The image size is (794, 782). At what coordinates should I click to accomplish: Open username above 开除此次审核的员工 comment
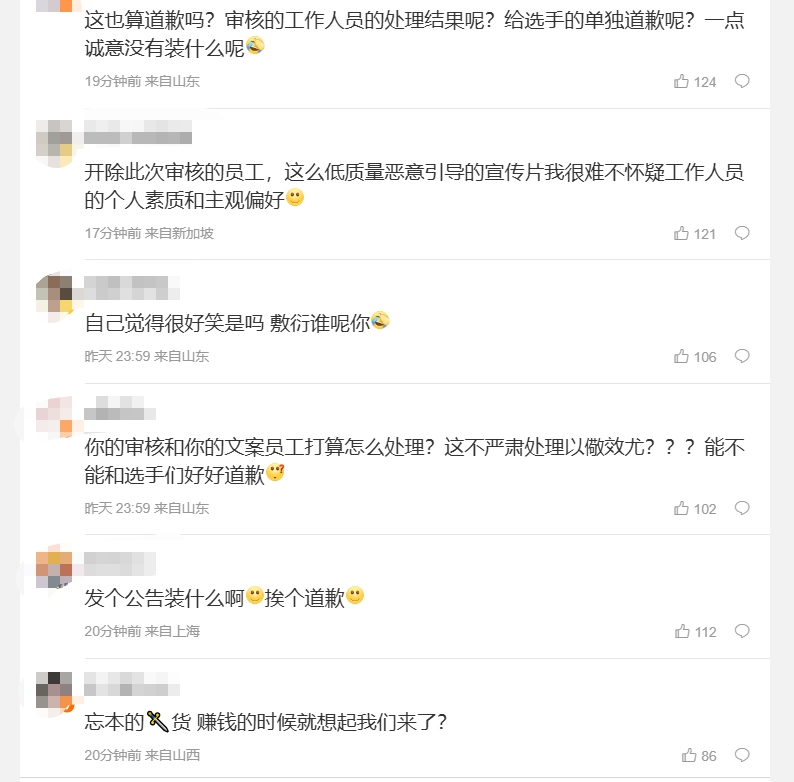coord(137,137)
